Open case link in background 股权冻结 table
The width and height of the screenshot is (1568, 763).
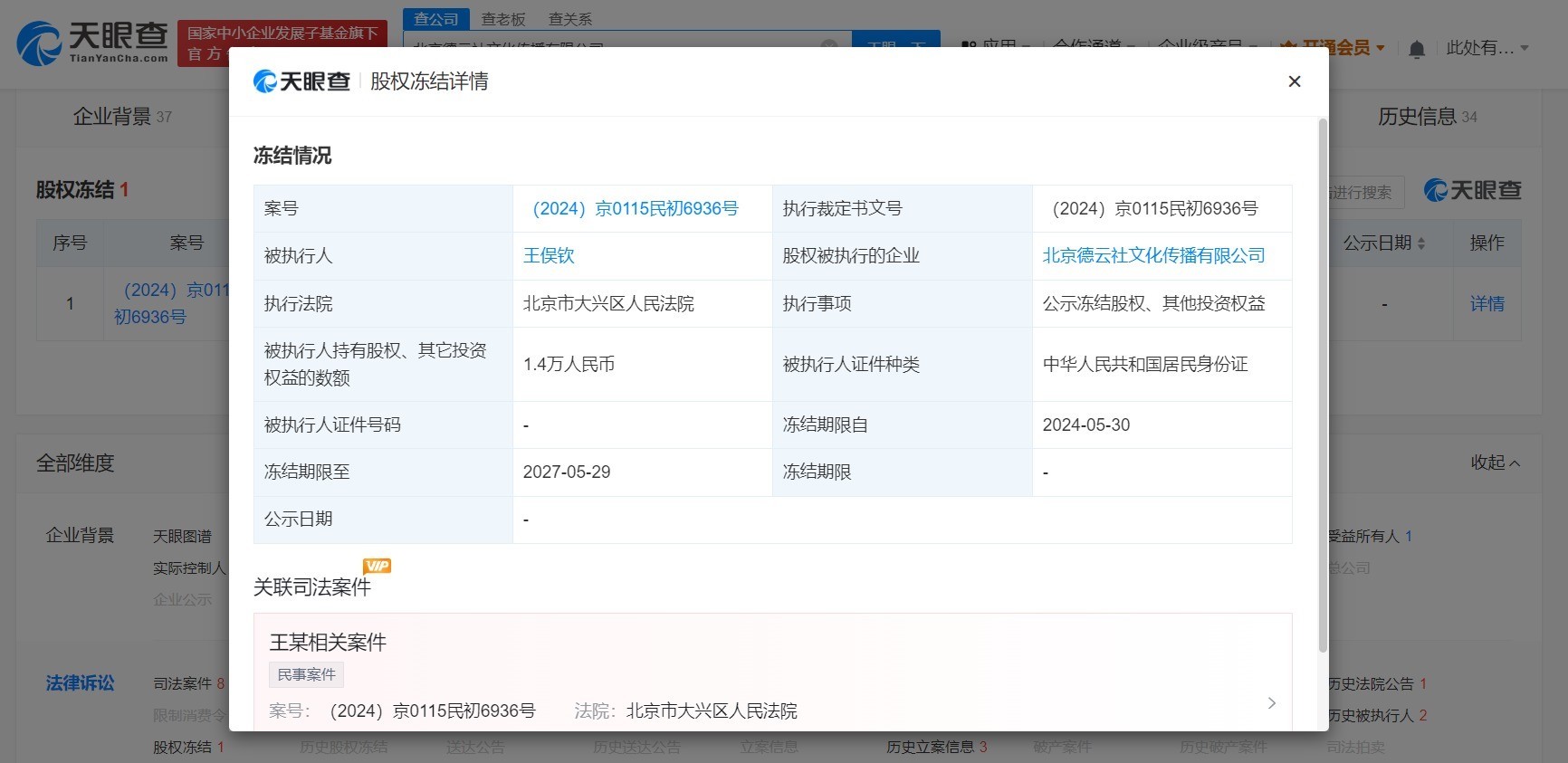172,303
